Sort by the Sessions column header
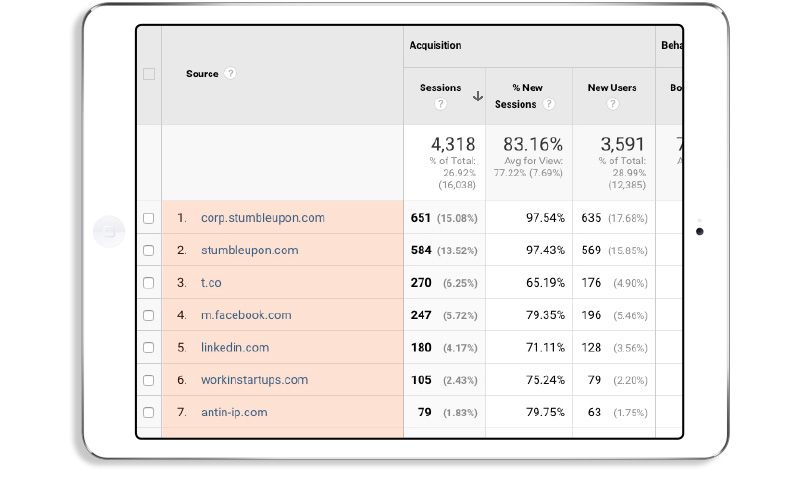This screenshot has width=800, height=480. 440,88
